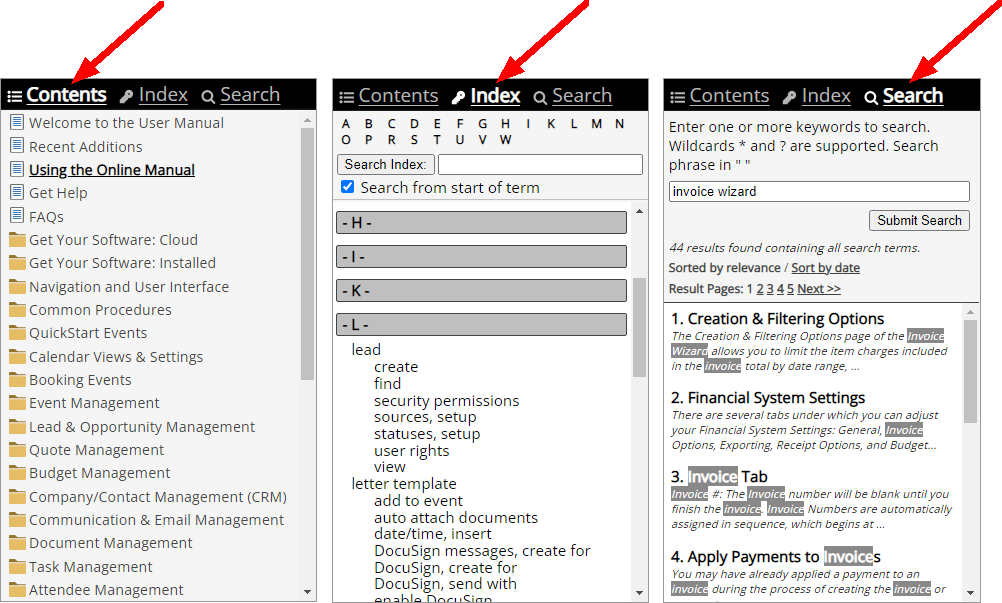This screenshot has height=603, width=1002.
Task: Click folder icon for Lead & Opportunity Management
Action: (x=17, y=427)
